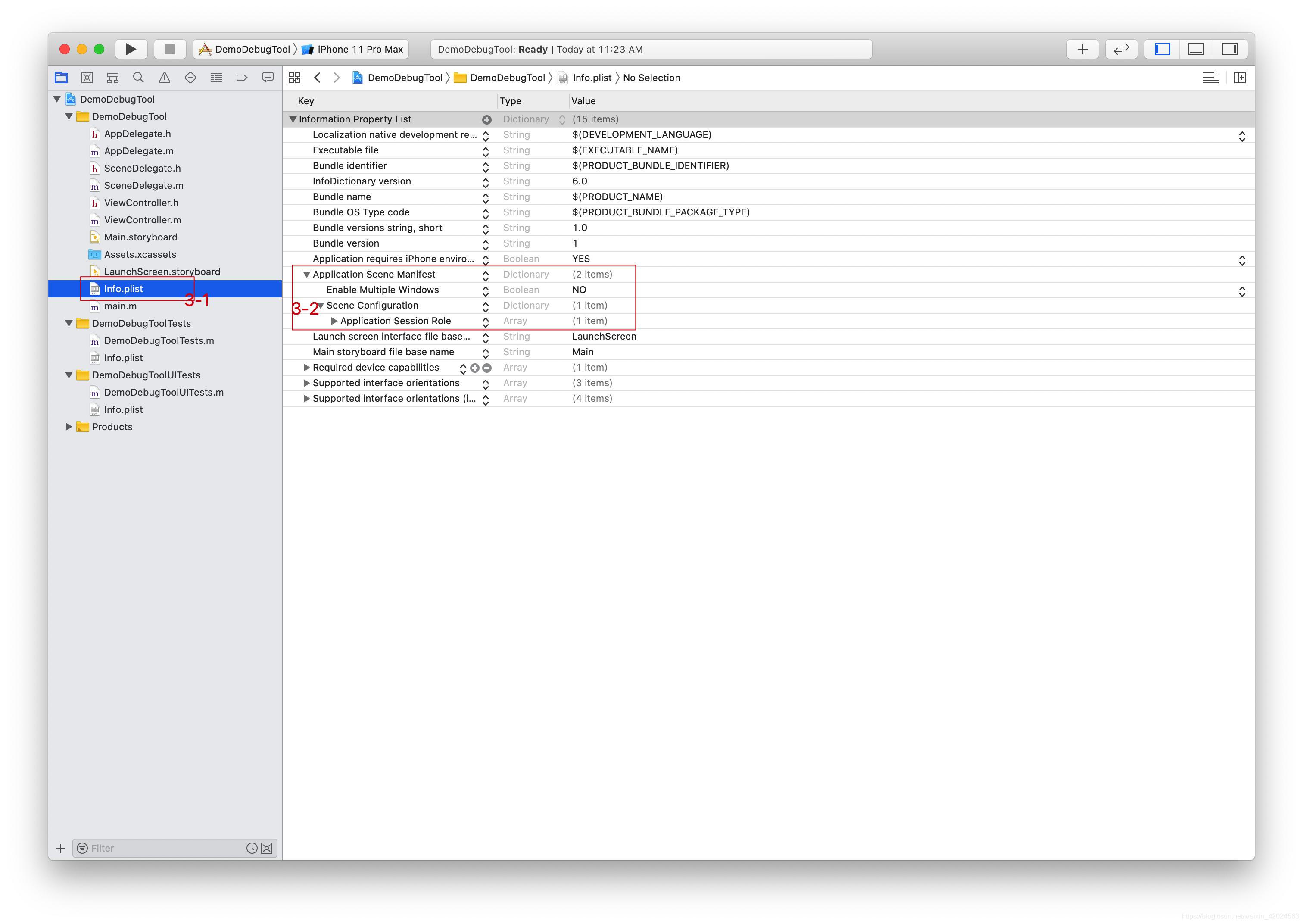
Task: Toggle the left navigator panel
Action: (1162, 49)
